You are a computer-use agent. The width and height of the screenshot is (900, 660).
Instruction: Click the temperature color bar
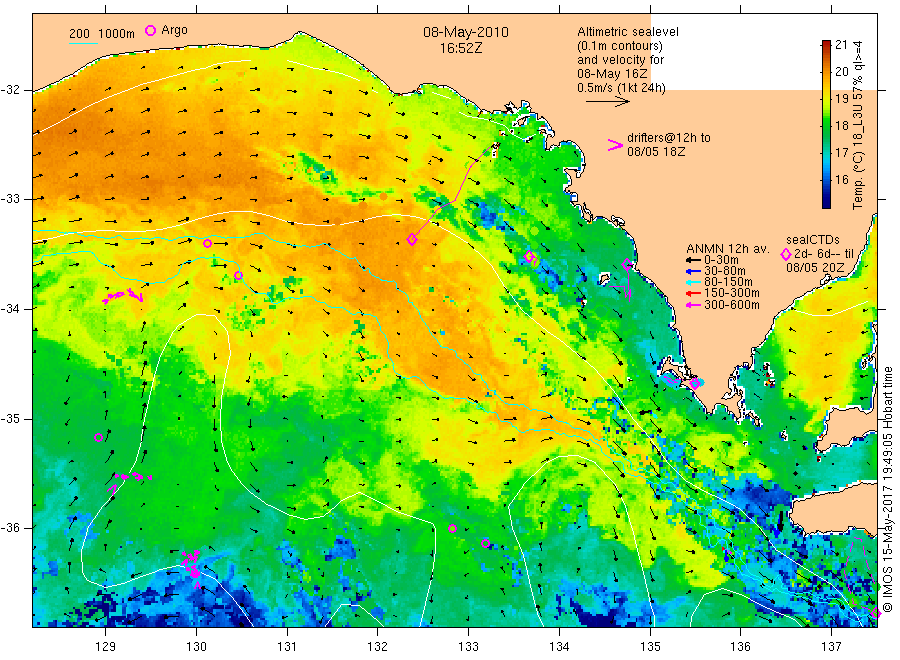click(x=827, y=124)
